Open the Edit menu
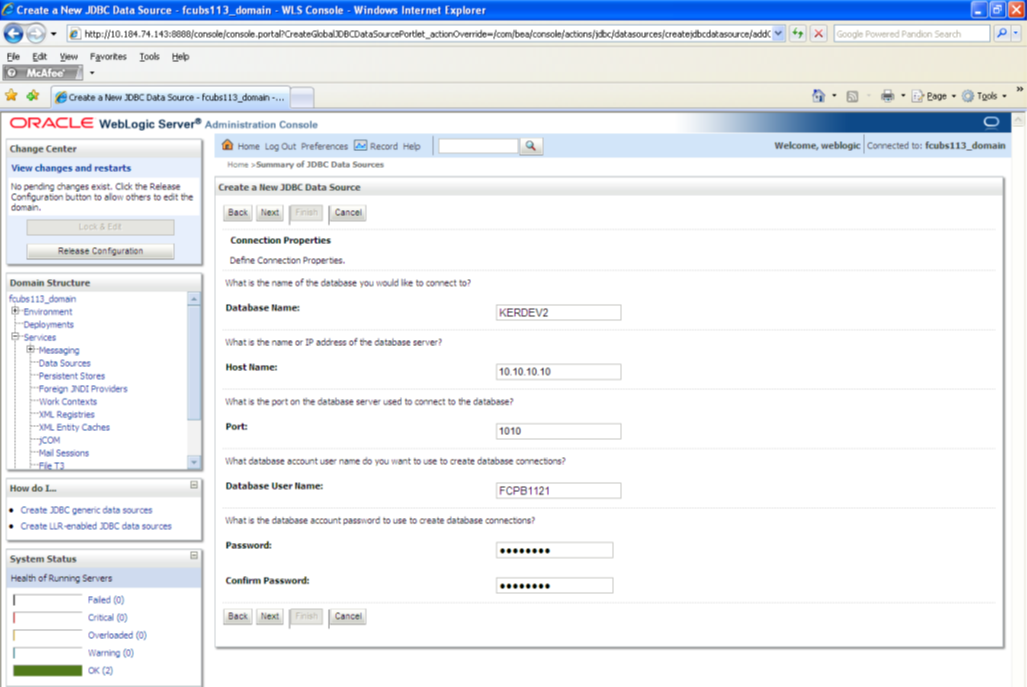 [x=39, y=56]
